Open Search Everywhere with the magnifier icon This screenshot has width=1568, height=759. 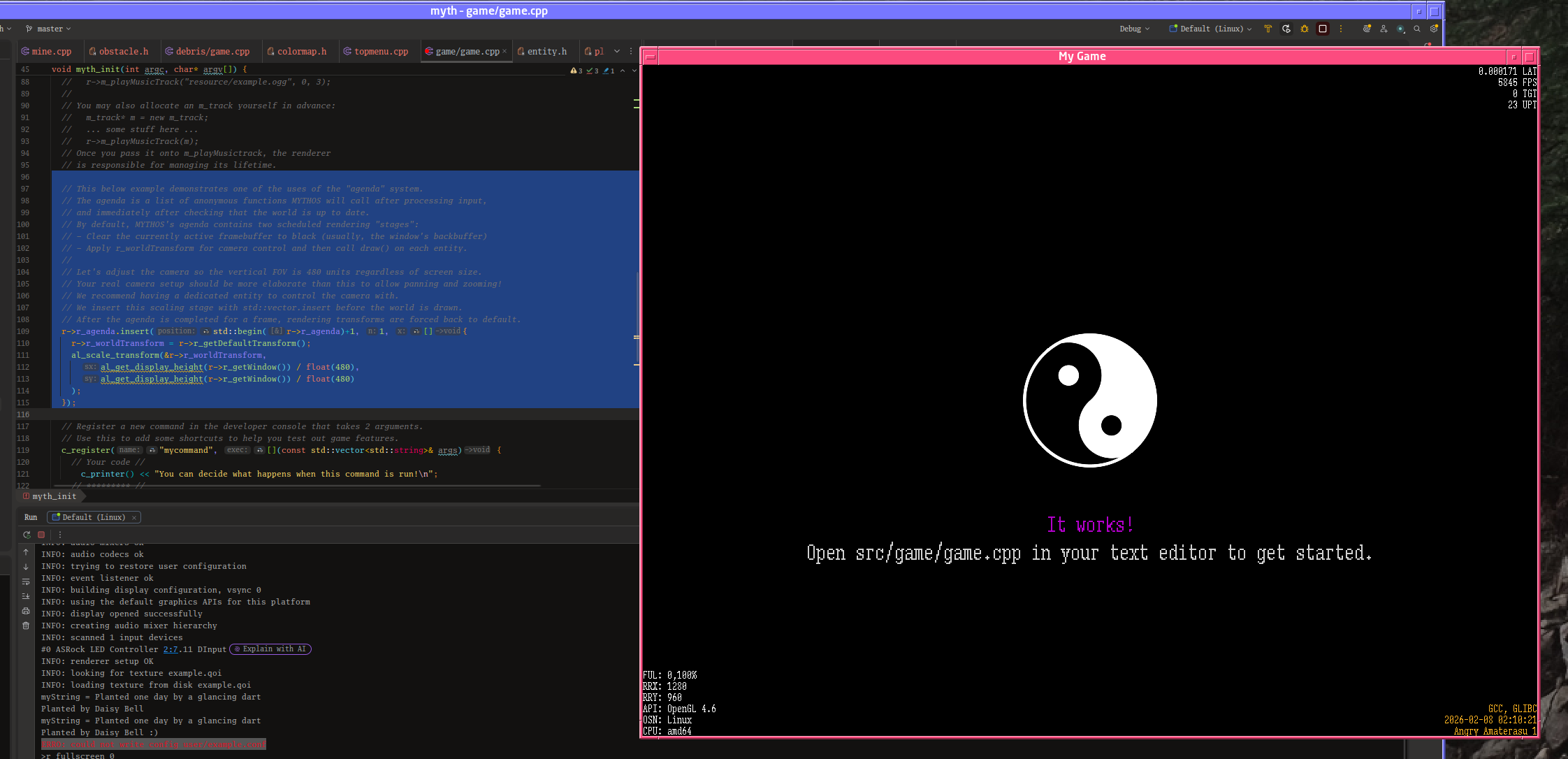[1417, 29]
